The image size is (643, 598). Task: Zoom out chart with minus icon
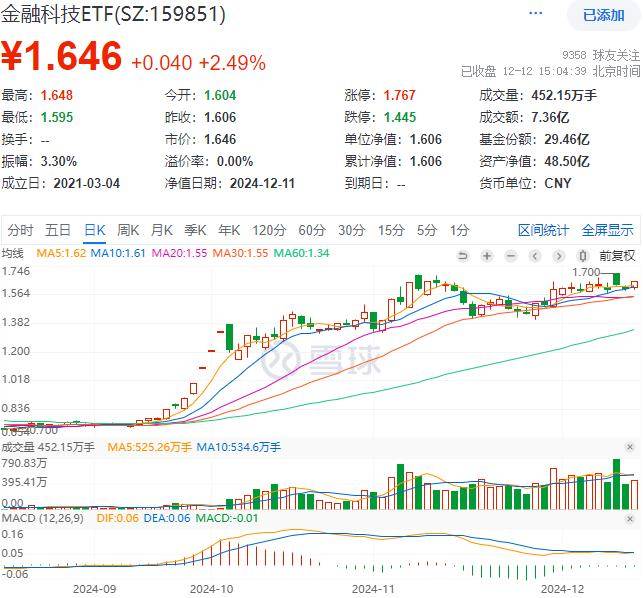click(511, 256)
